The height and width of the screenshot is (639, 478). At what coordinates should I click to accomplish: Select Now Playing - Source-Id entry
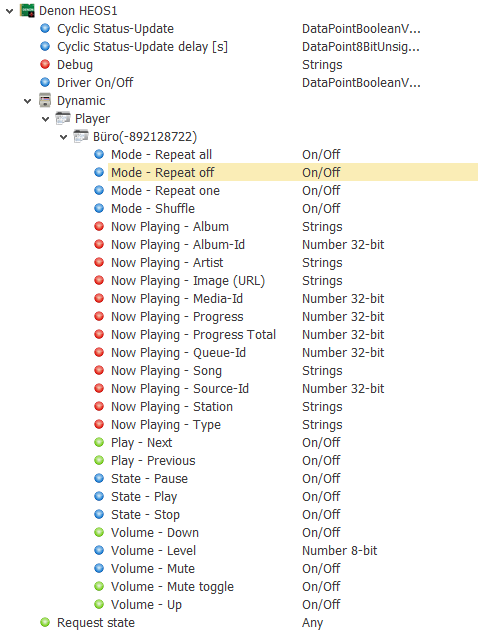click(180, 389)
